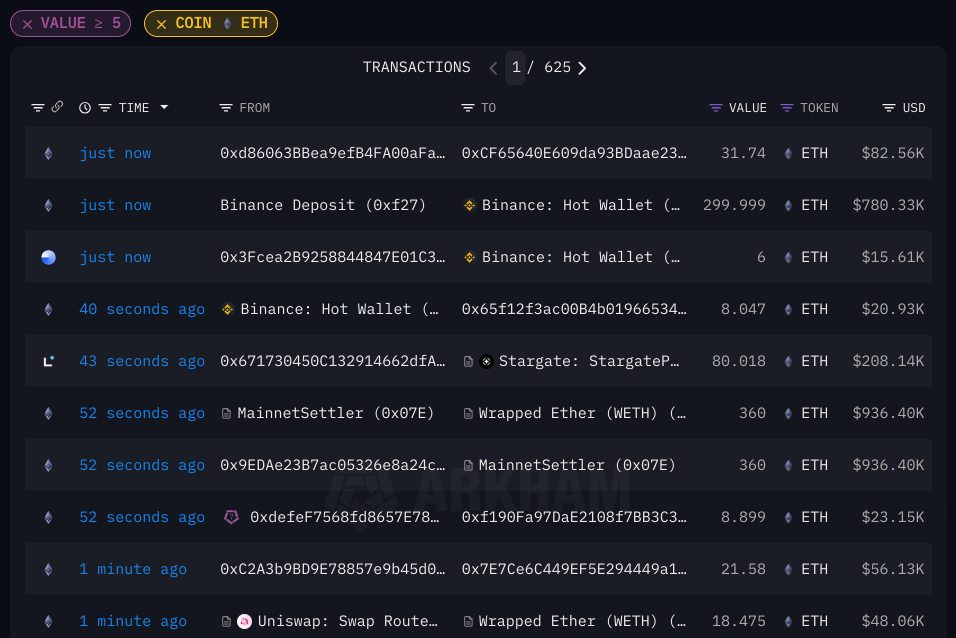Open the chain filter icon in header

tap(38, 108)
